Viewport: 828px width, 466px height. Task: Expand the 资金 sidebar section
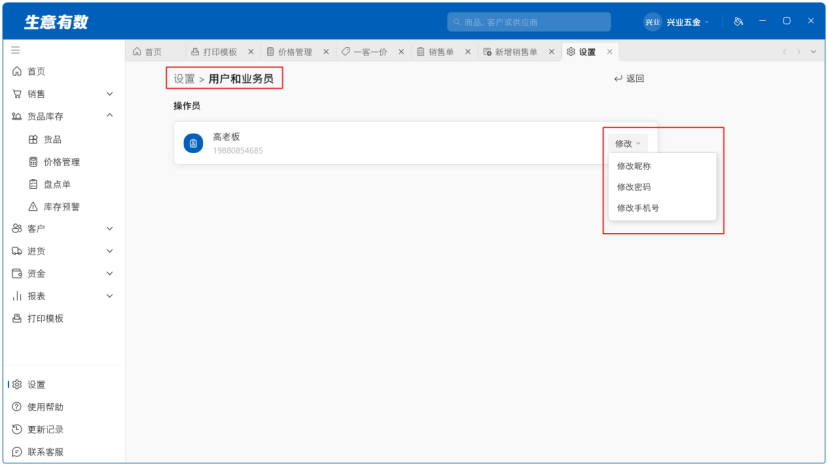coord(63,274)
